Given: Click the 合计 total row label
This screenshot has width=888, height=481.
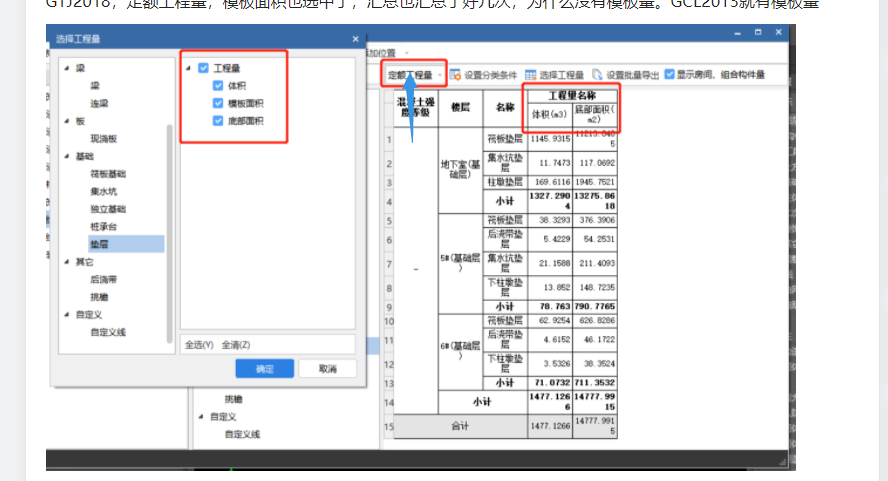Looking at the screenshot, I should [x=460, y=426].
